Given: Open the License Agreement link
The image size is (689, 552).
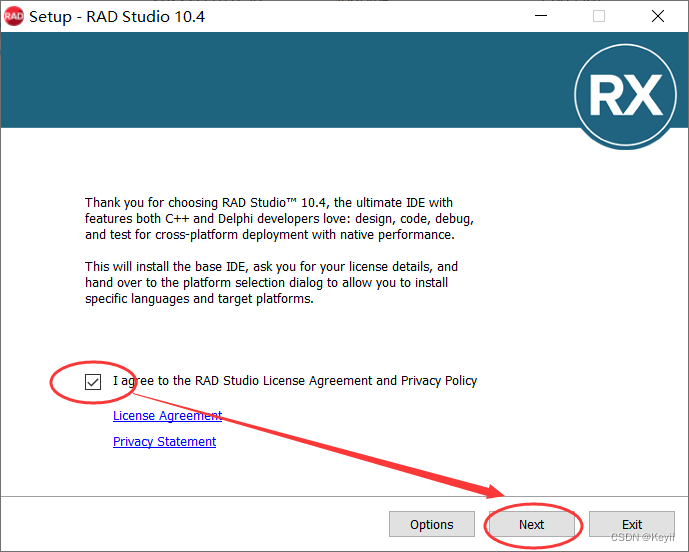Looking at the screenshot, I should (x=167, y=415).
